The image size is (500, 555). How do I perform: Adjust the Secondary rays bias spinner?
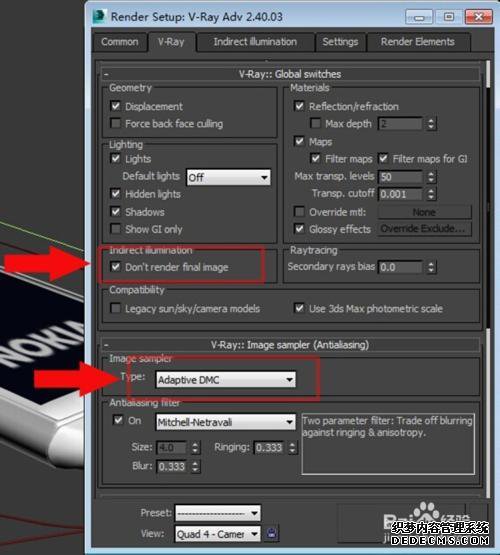[431, 267]
